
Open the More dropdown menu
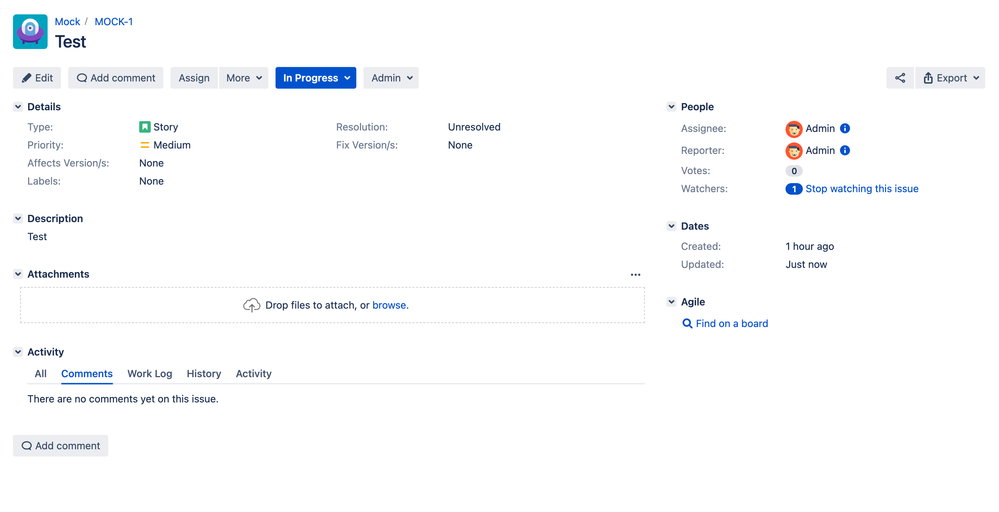coord(244,78)
